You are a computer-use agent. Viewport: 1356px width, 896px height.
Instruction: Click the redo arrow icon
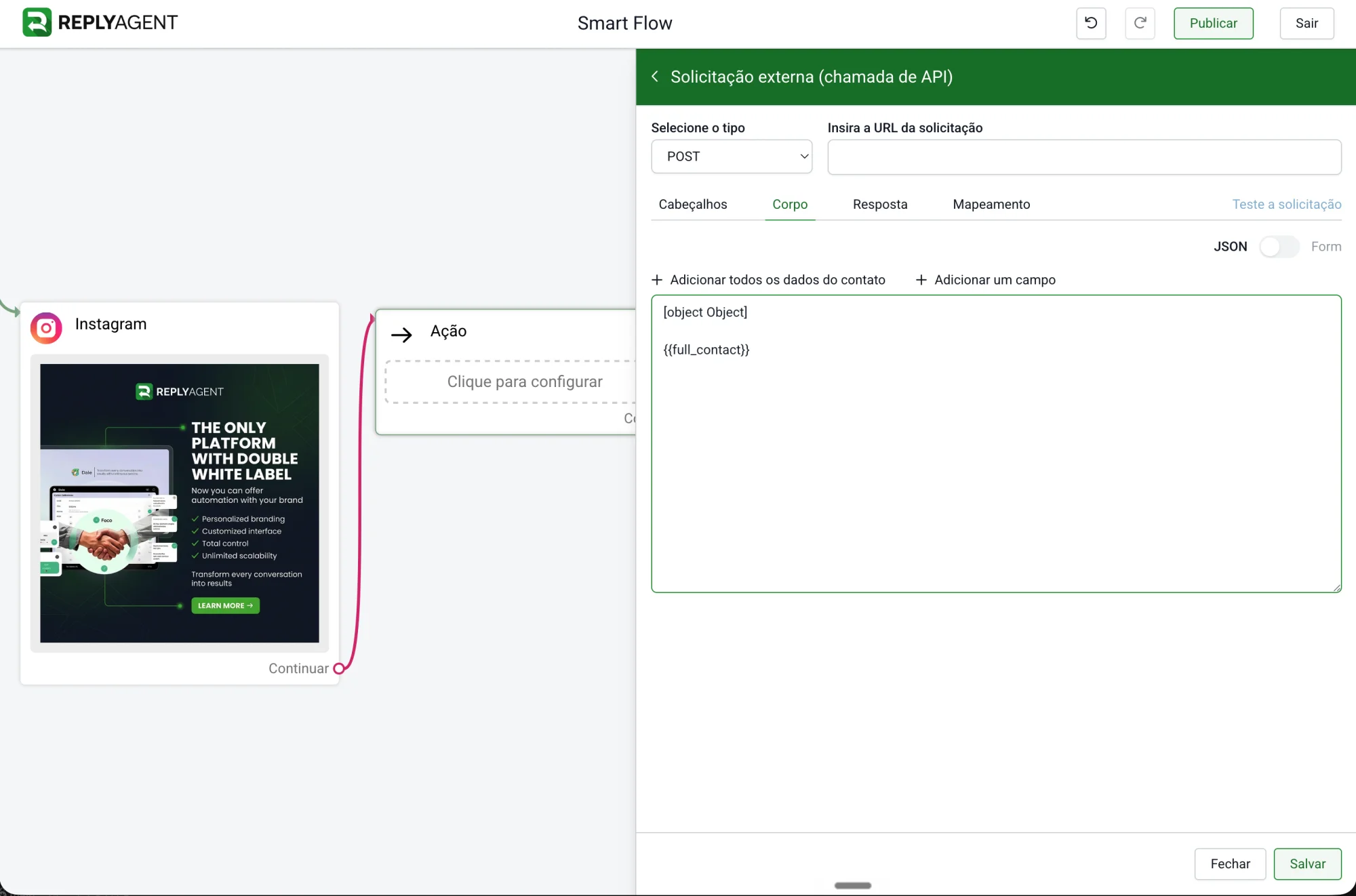point(1140,23)
